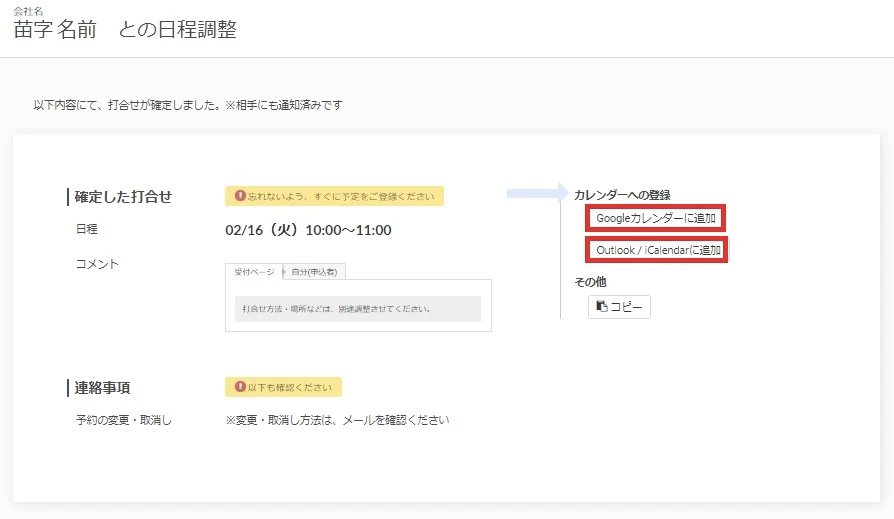Click the 打合せが確定しました confirmation message
Viewport: 894px width, 519px height.
(188, 104)
